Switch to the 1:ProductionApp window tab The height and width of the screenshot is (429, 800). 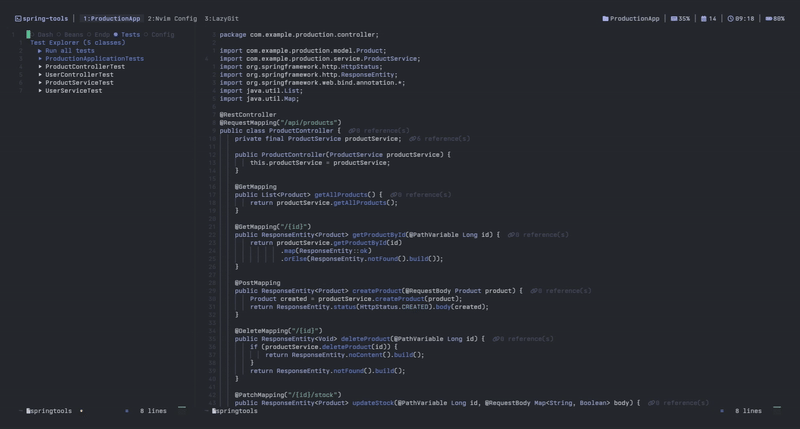point(112,18)
